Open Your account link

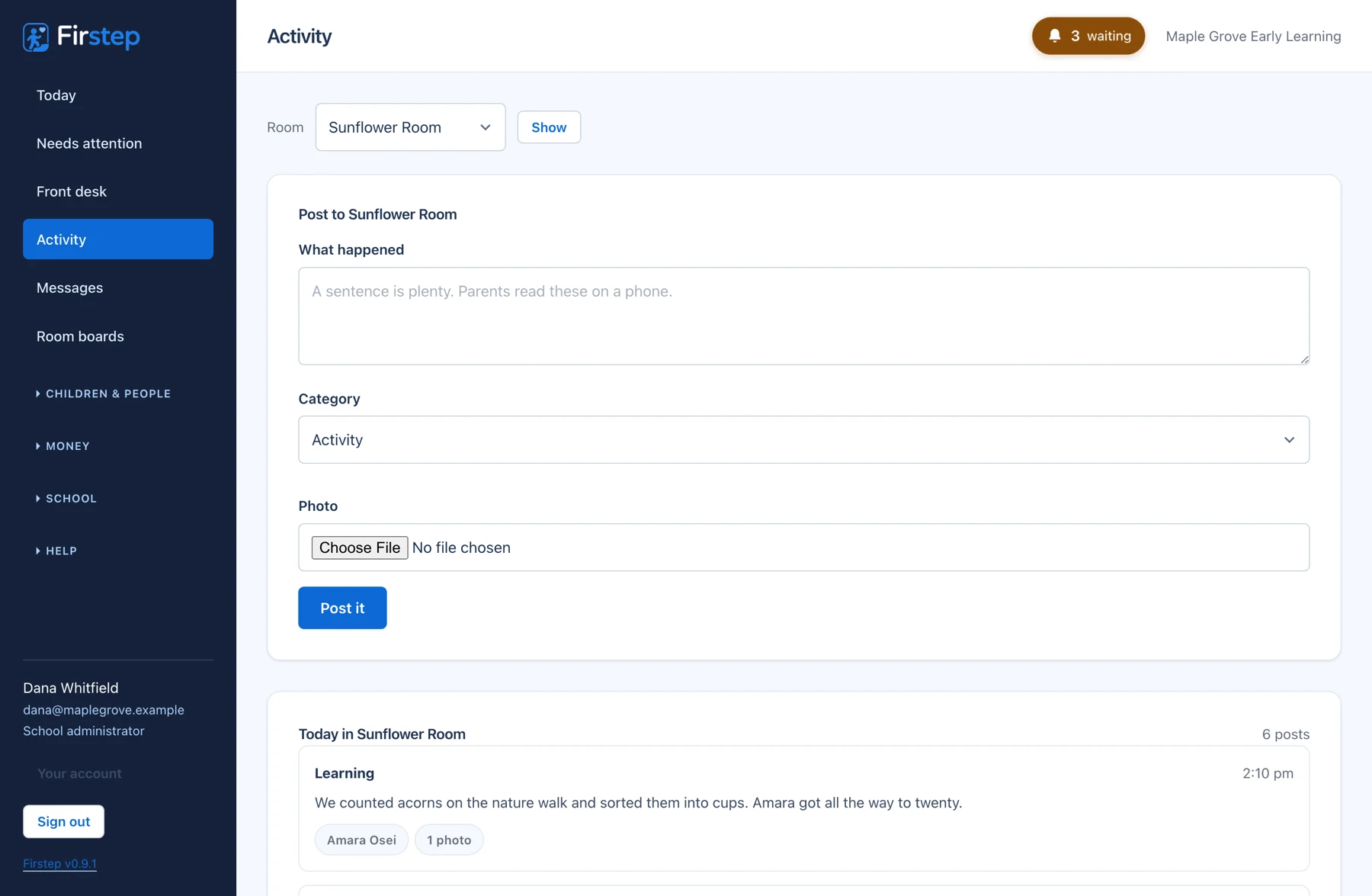coord(79,773)
